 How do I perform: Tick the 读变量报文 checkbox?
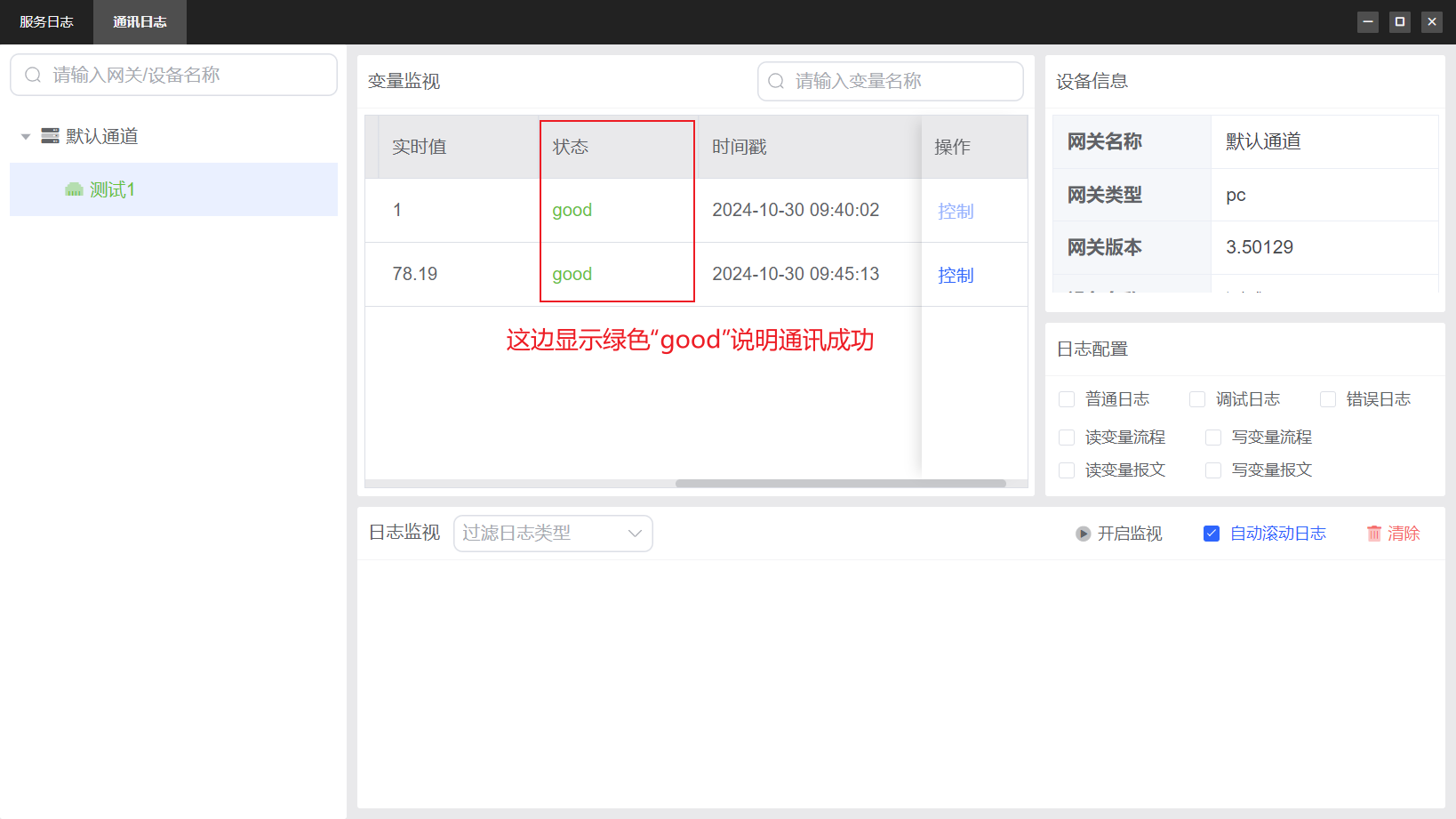pos(1067,470)
